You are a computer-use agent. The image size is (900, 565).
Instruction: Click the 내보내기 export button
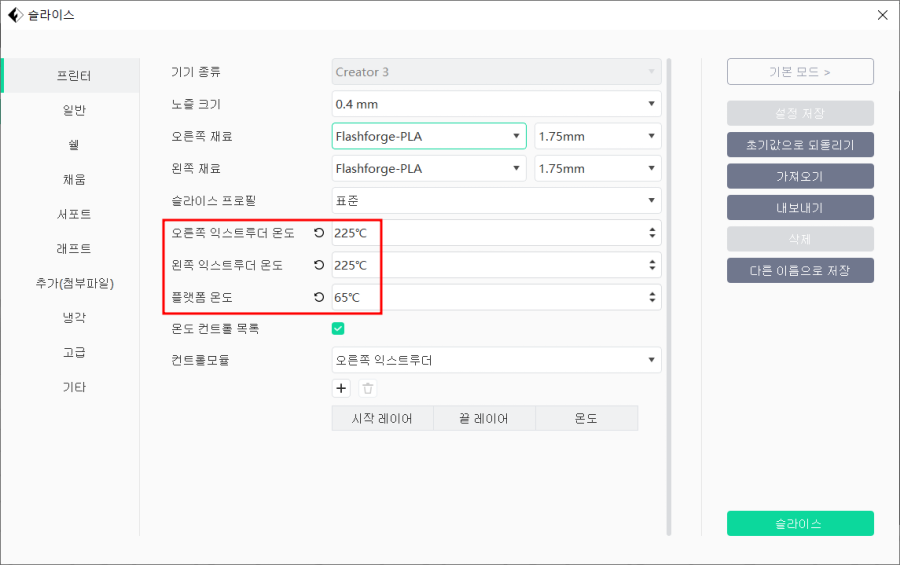tap(800, 208)
